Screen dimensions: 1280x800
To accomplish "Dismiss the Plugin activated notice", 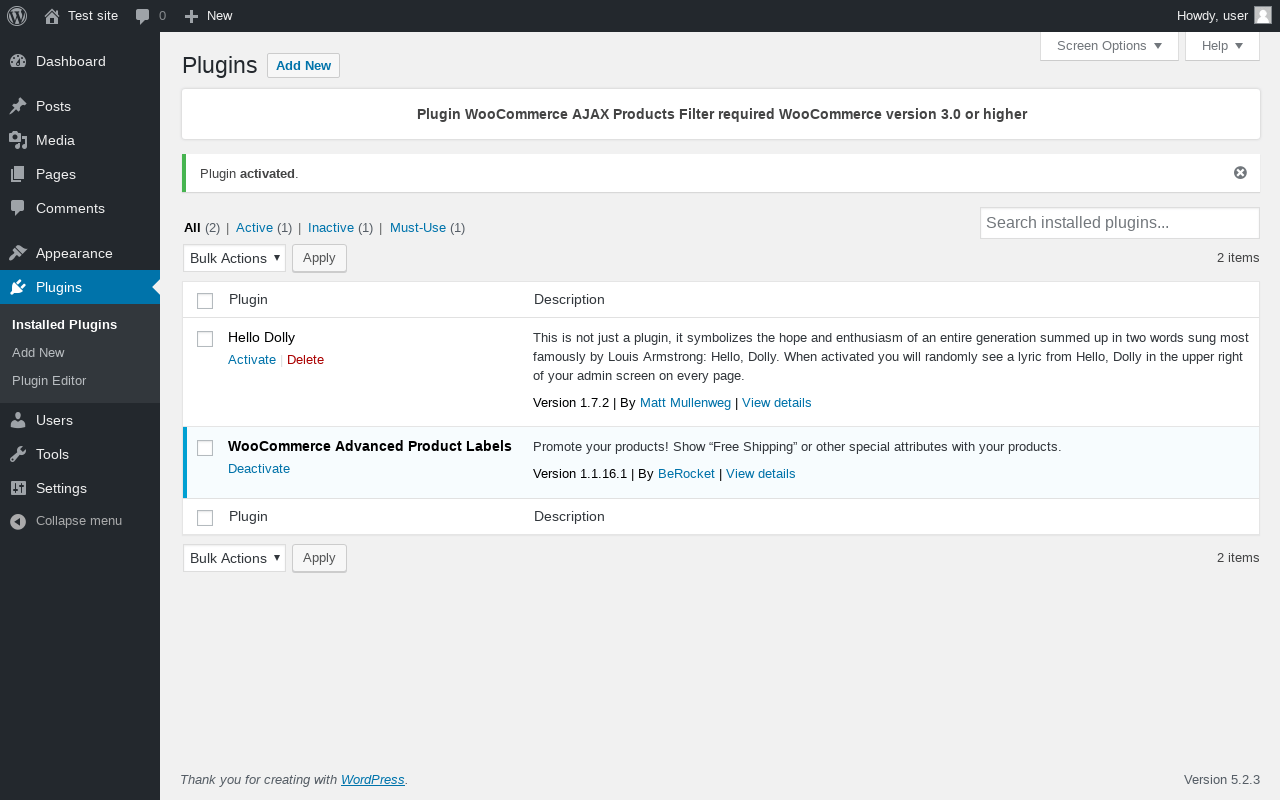I will (1240, 173).
